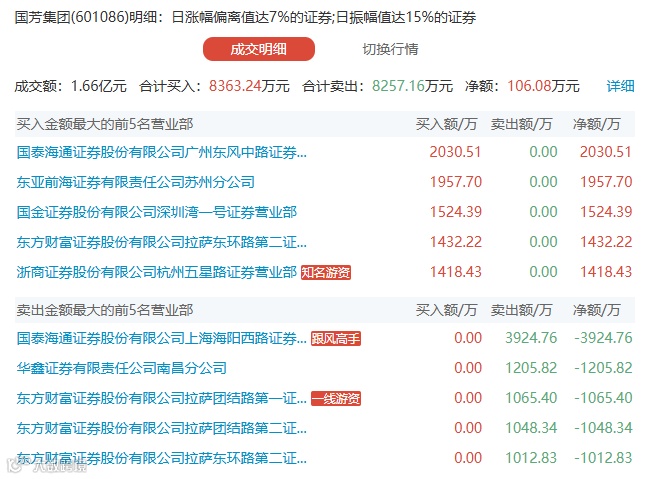Click the sell amount 1065.40 cell
652x479 pixels.
(531, 398)
